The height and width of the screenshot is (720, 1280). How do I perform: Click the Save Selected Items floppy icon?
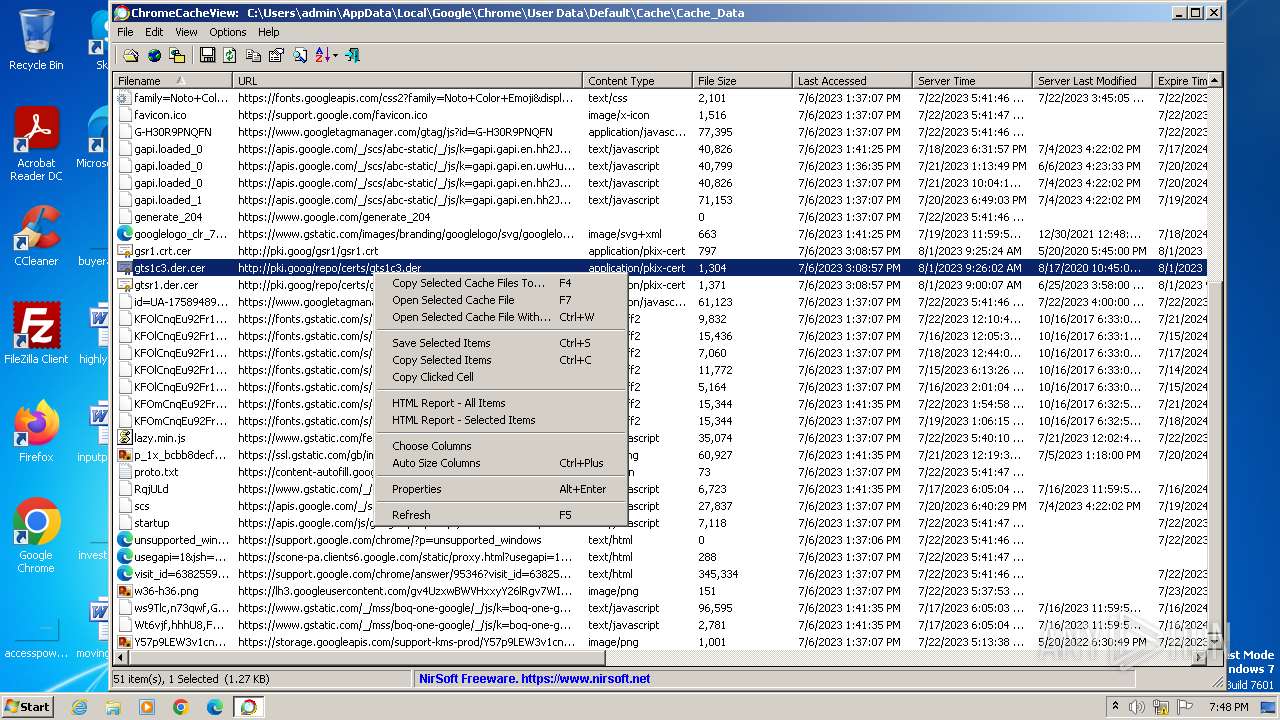(x=207, y=55)
